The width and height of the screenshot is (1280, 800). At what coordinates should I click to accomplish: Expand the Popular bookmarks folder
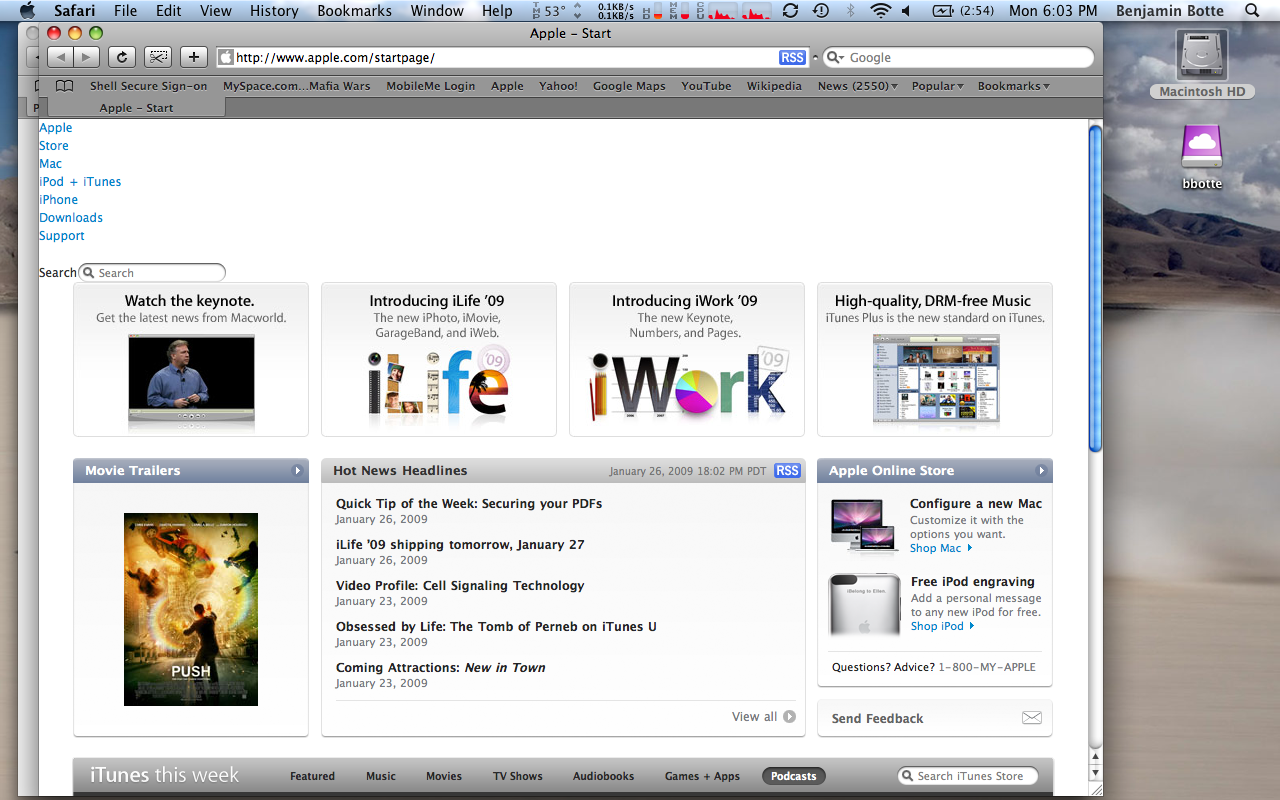coord(937,86)
